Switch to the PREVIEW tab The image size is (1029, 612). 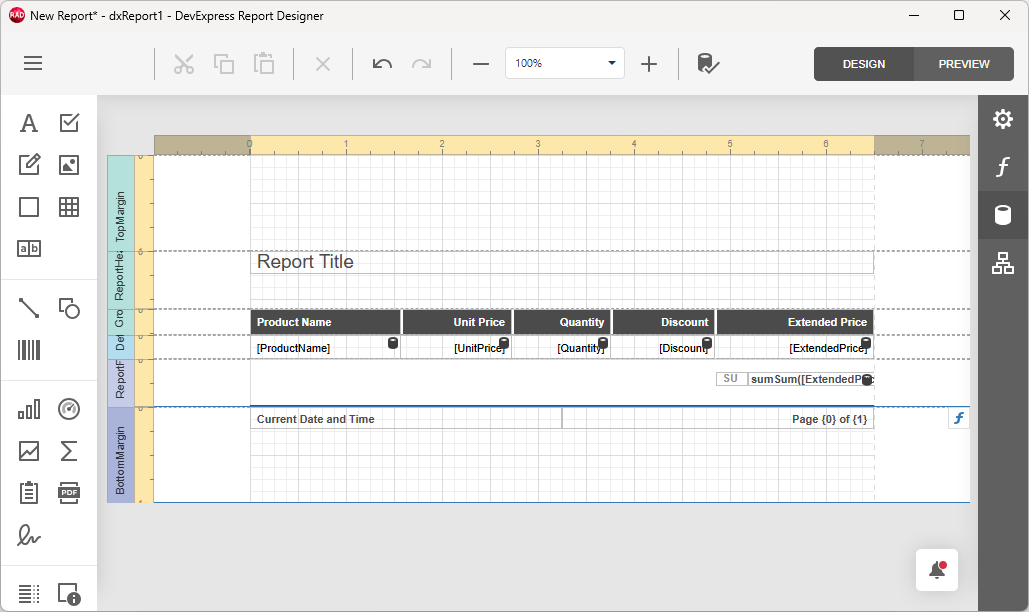[962, 63]
